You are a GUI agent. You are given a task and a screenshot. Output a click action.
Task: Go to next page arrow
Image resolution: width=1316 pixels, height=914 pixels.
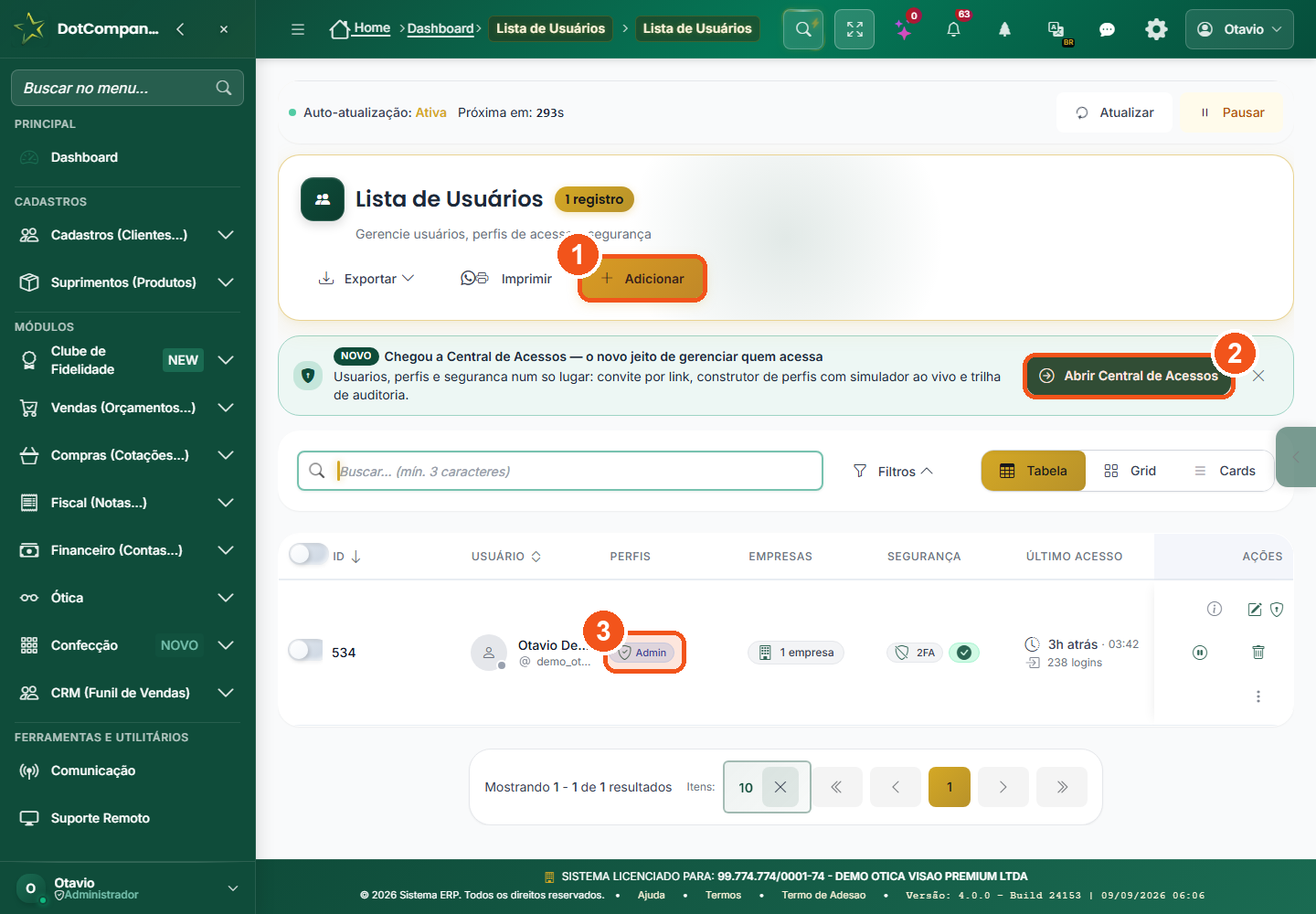coord(1003,787)
